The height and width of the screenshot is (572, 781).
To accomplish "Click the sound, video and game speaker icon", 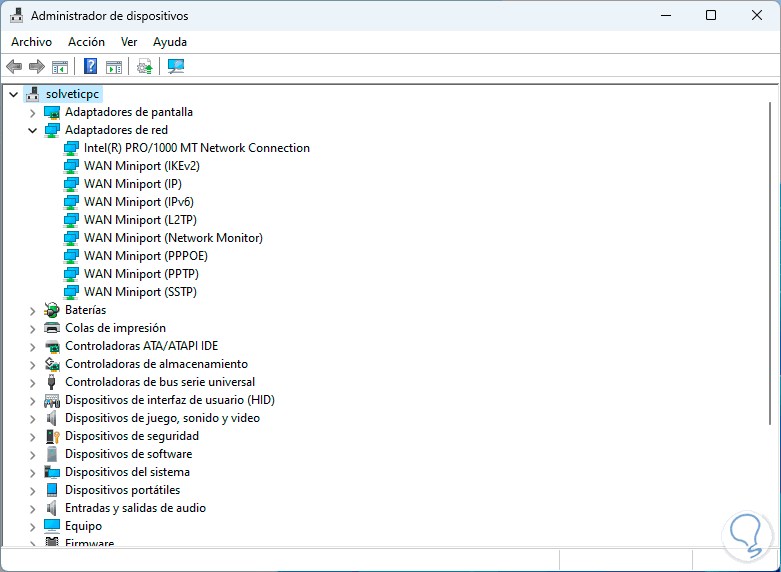I will pos(52,418).
